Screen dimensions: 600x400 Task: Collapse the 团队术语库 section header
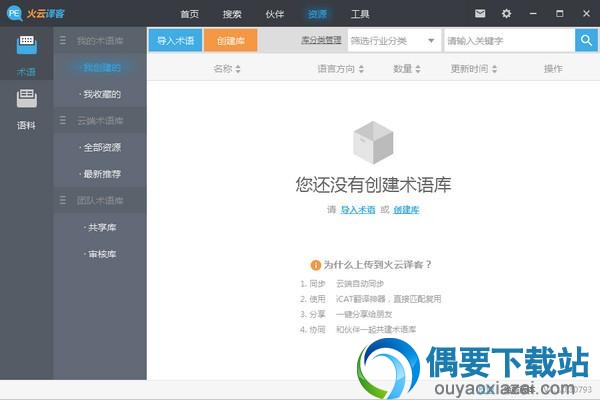click(x=100, y=200)
